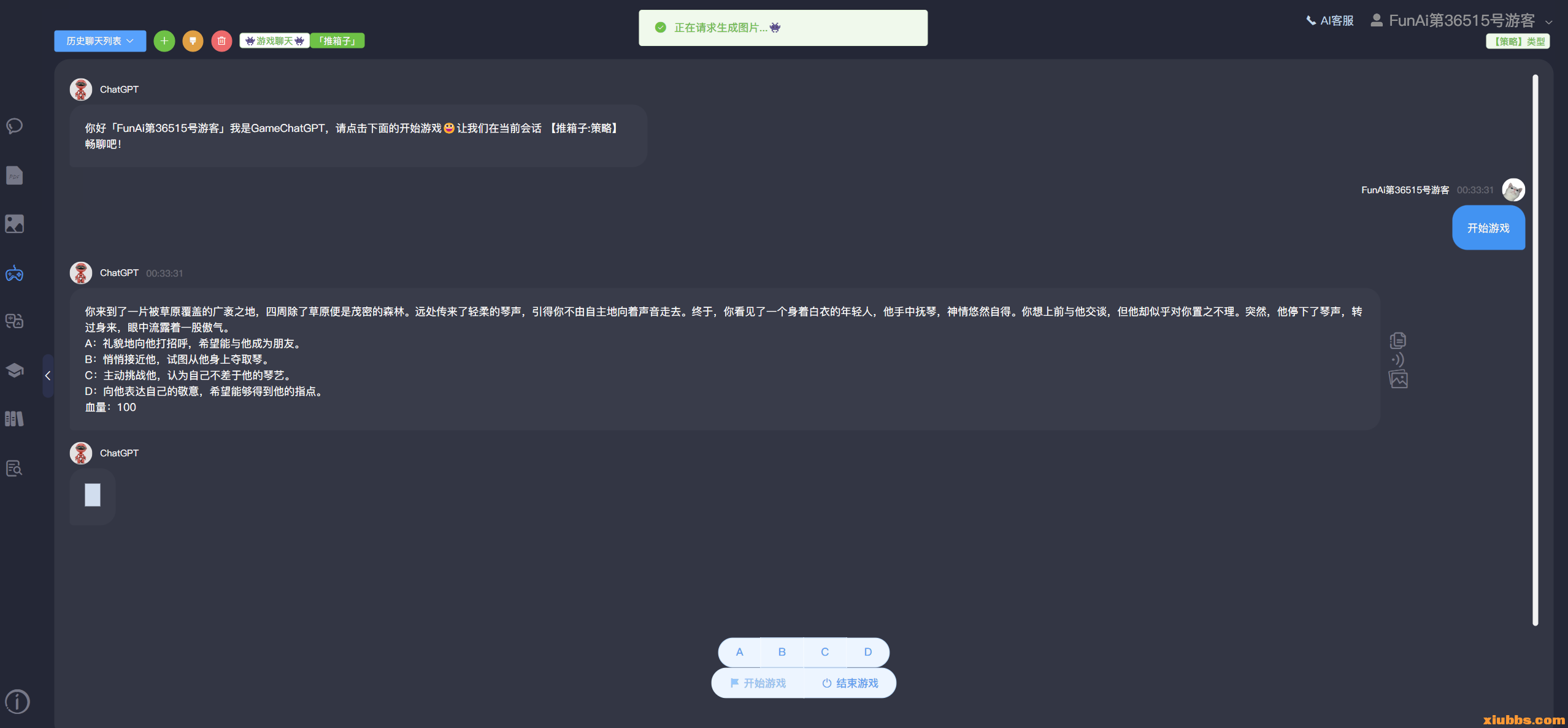The height and width of the screenshot is (728, 1568).
Task: Open the document search sidebar icon
Action: (x=15, y=469)
